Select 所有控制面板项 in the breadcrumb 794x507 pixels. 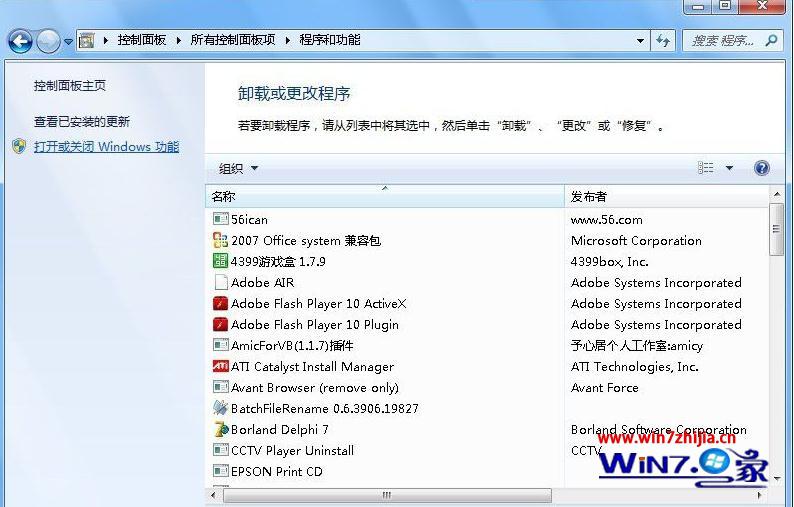(x=233, y=40)
